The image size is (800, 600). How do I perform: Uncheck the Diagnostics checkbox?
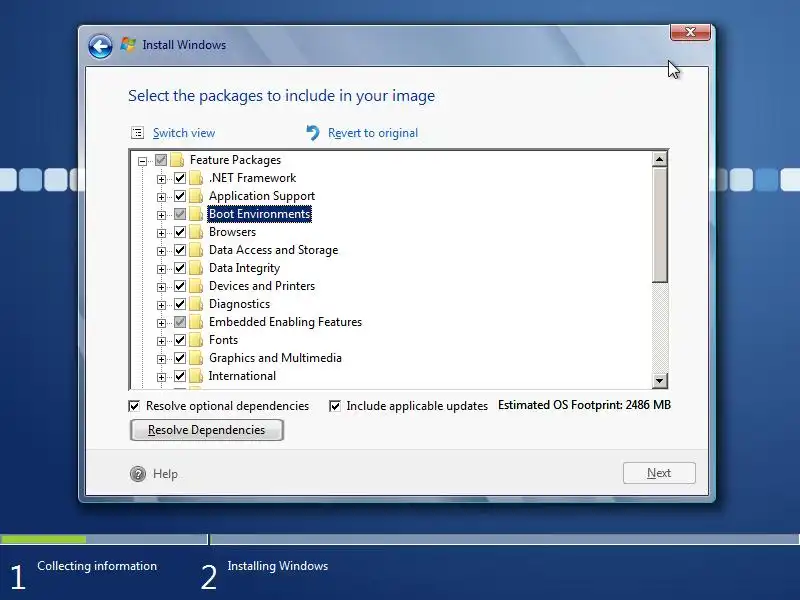click(x=180, y=304)
